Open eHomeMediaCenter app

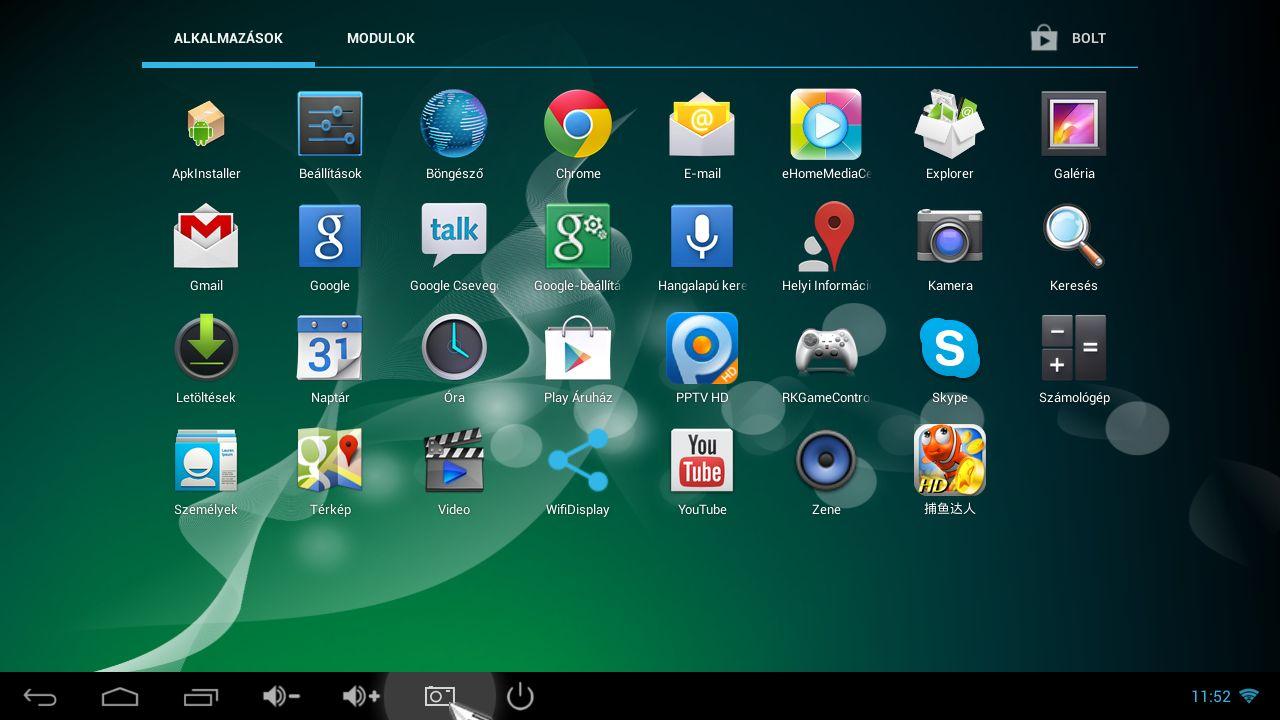coord(826,125)
